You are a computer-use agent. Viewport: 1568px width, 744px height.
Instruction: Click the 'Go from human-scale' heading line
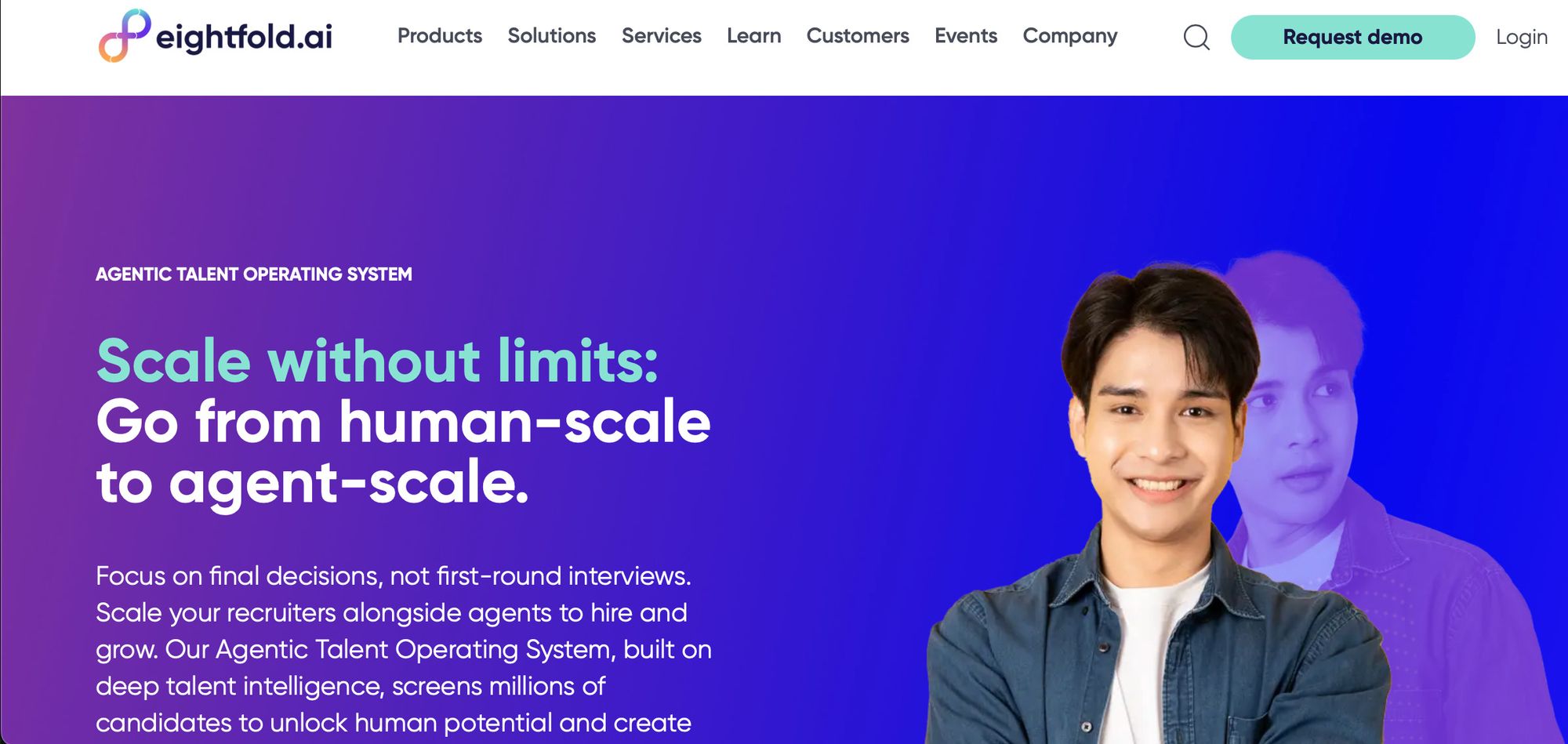tap(403, 422)
